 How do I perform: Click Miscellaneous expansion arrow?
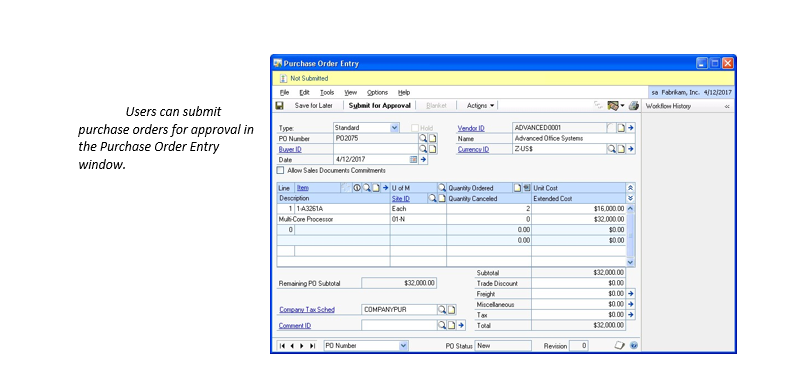coord(631,304)
